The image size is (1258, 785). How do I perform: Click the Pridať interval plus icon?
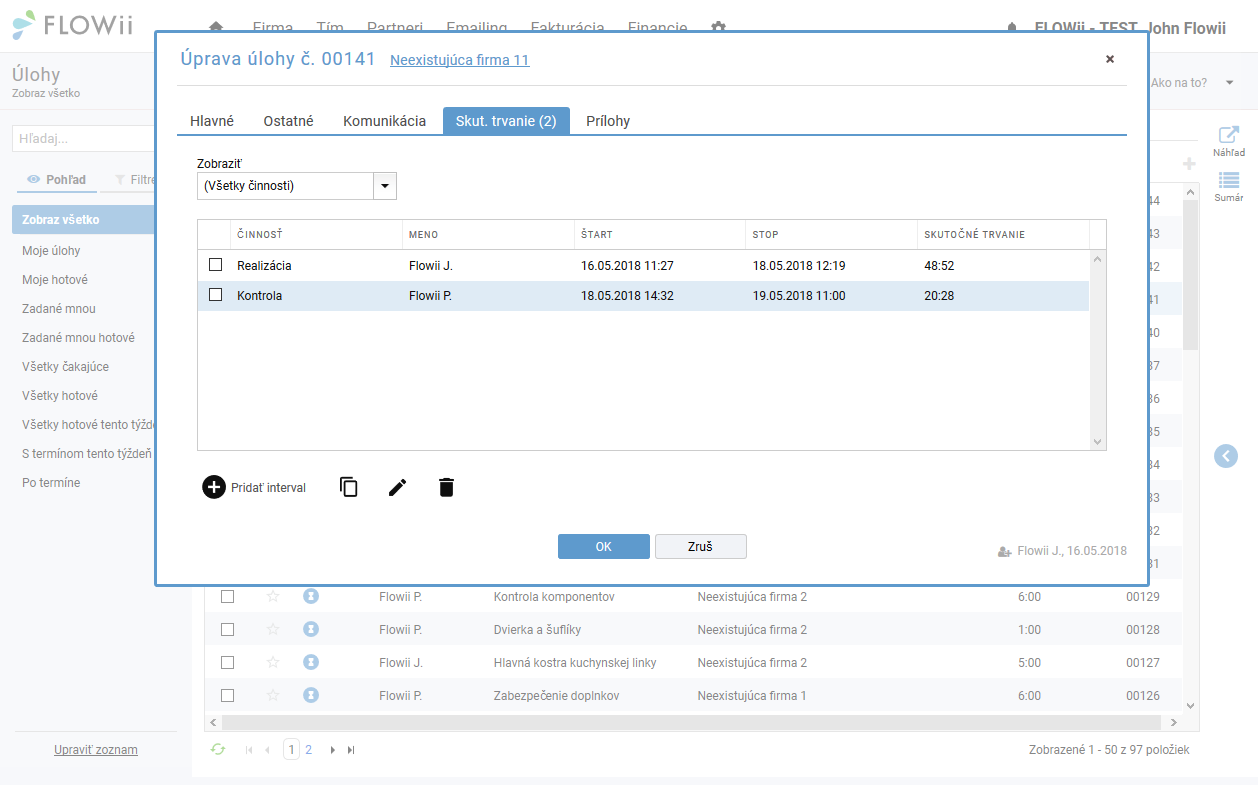tap(214, 487)
